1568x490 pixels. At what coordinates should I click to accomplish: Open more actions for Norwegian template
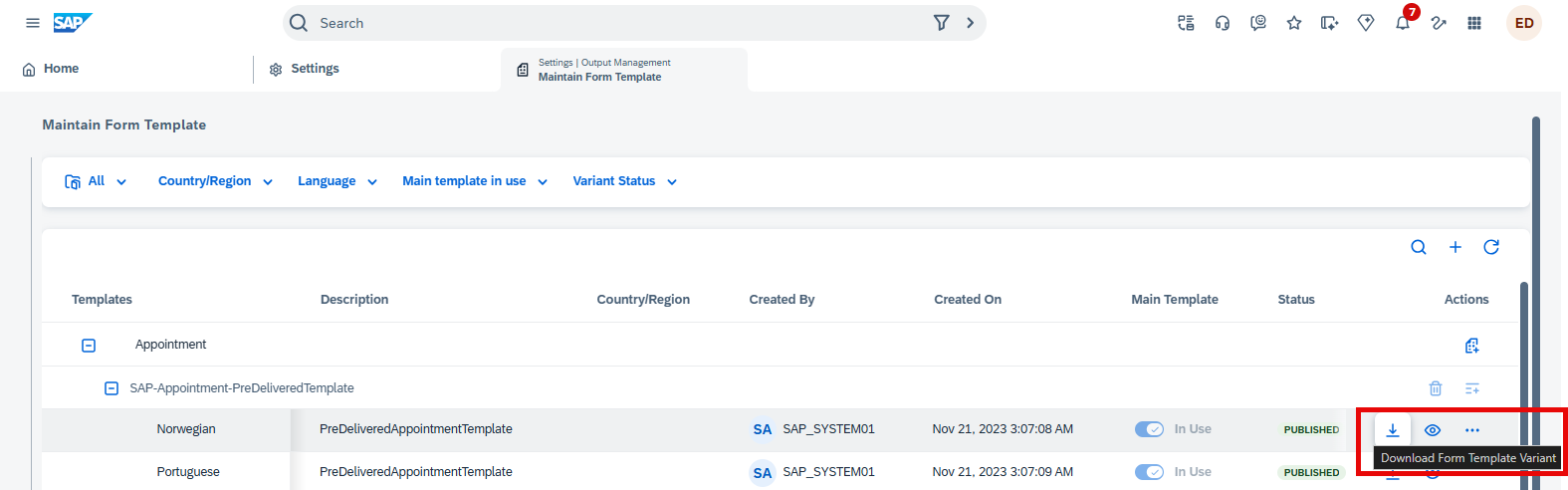1472,430
